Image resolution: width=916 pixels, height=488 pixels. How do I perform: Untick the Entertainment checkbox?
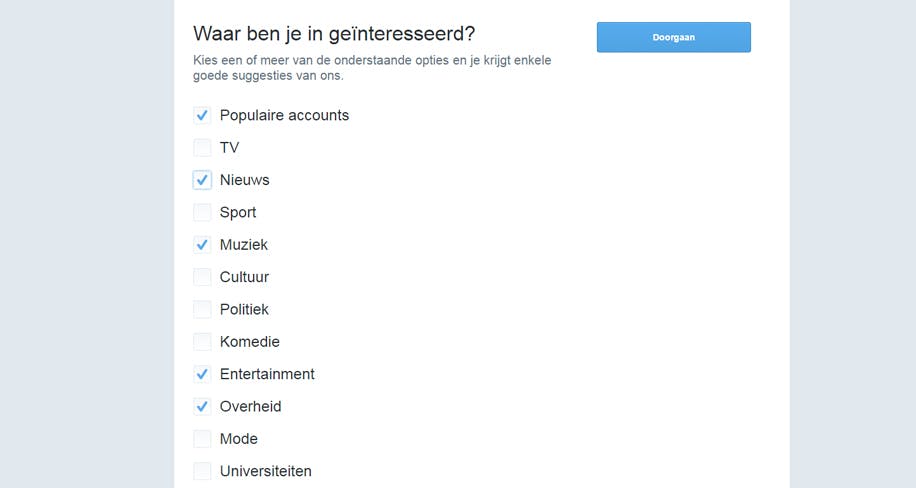(202, 374)
